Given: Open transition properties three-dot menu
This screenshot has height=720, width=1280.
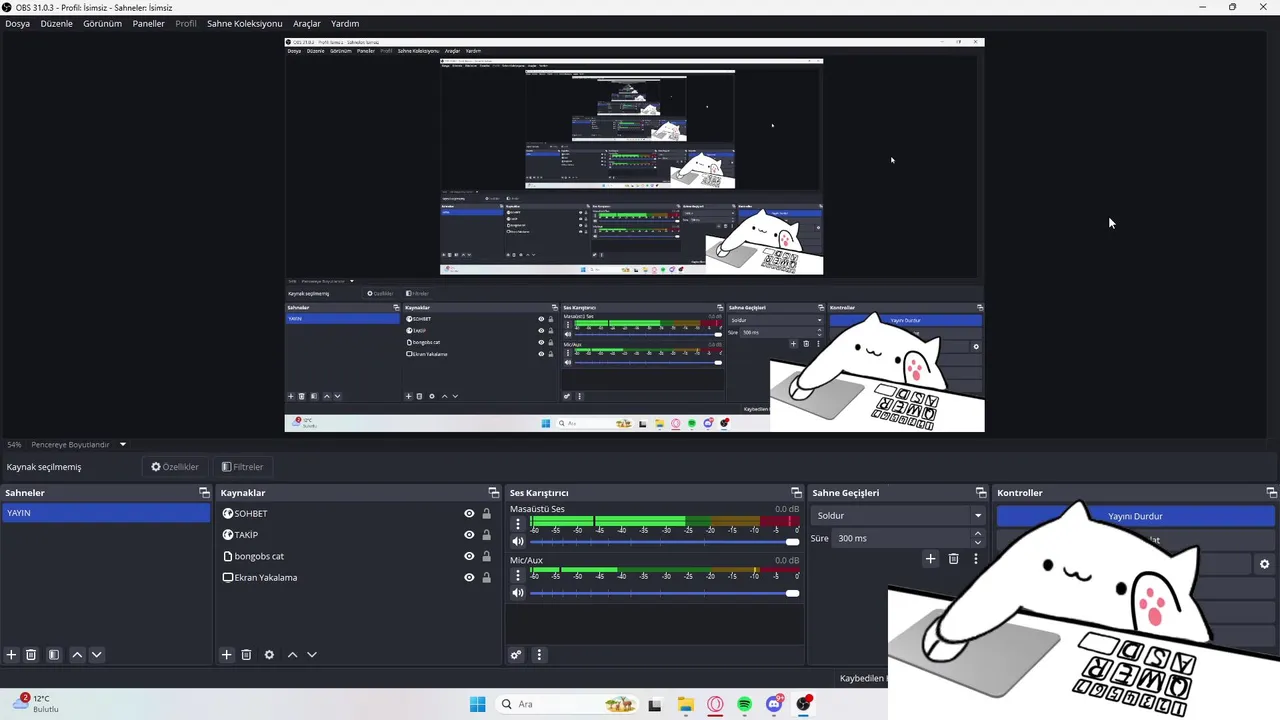Looking at the screenshot, I should point(976,559).
